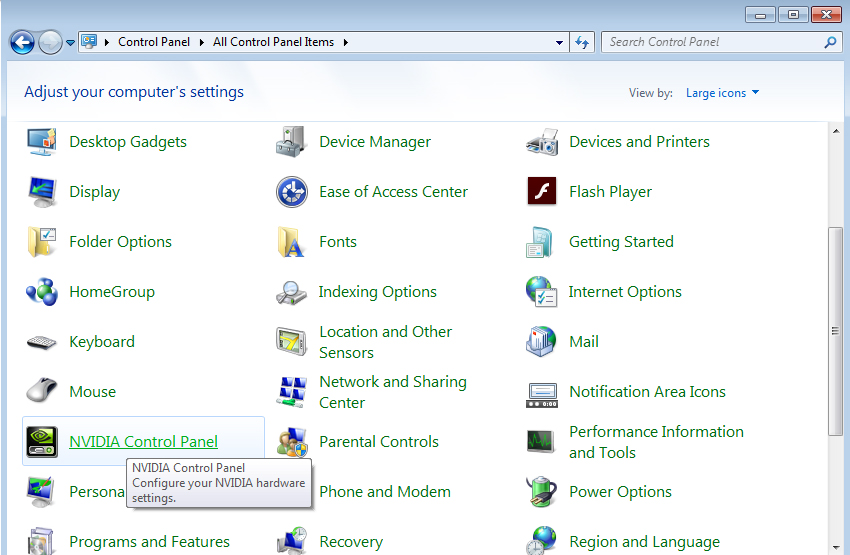Open the Programs and Features link
The height and width of the screenshot is (555, 850).
click(x=150, y=541)
